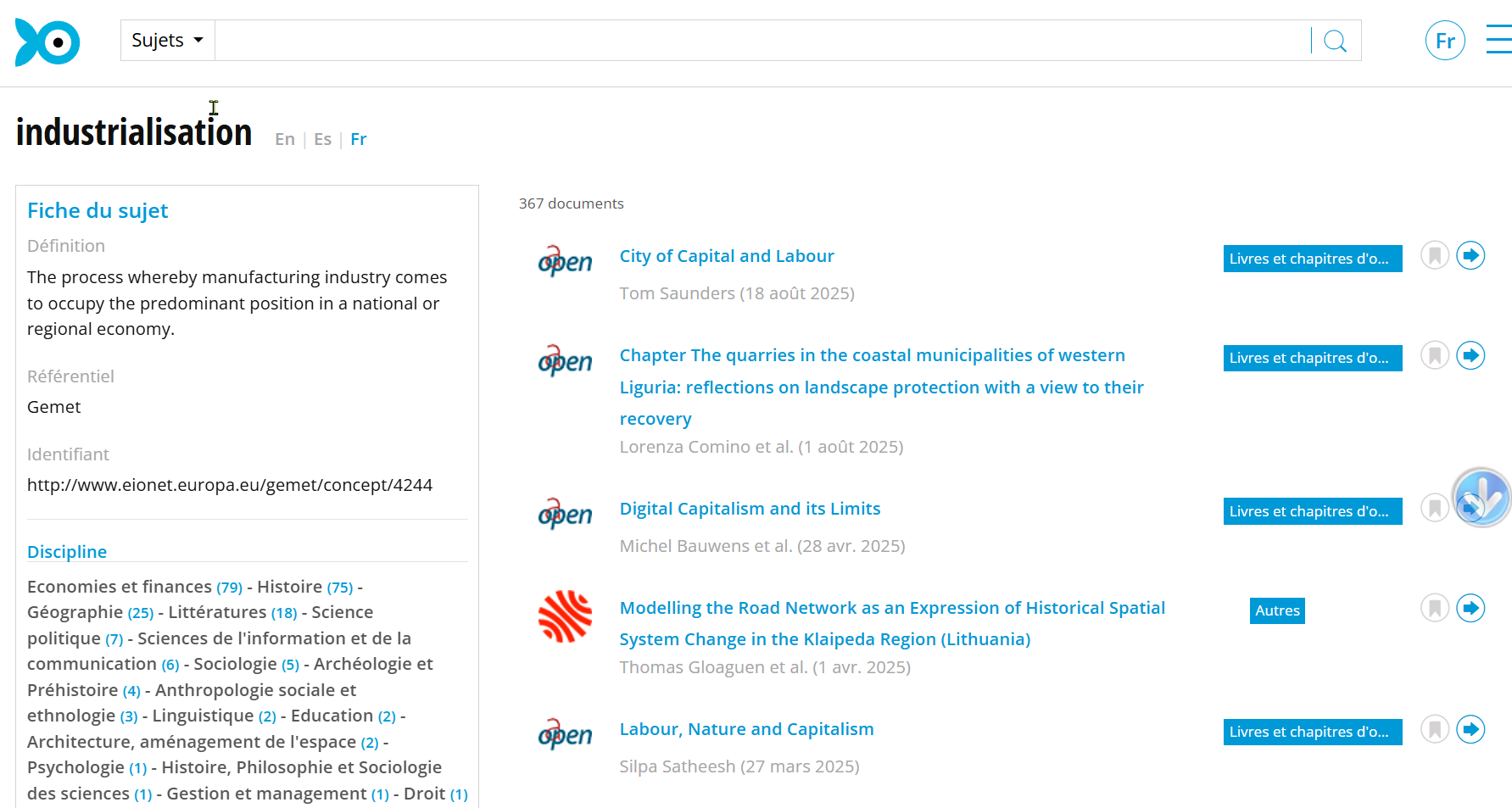Viewport: 1512px width, 808px height.
Task: Click the red striped logo thumbnail
Action: [x=565, y=616]
